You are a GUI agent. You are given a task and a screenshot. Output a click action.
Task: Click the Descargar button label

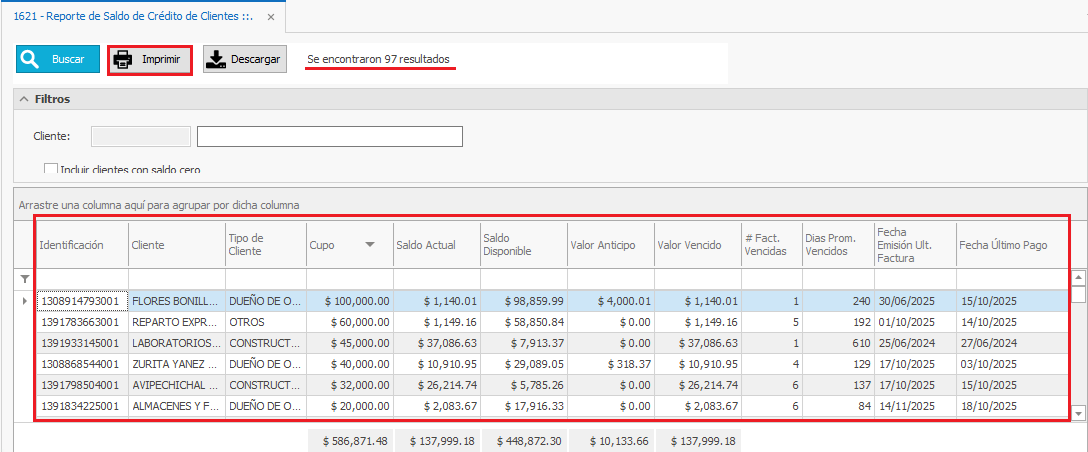pos(255,60)
